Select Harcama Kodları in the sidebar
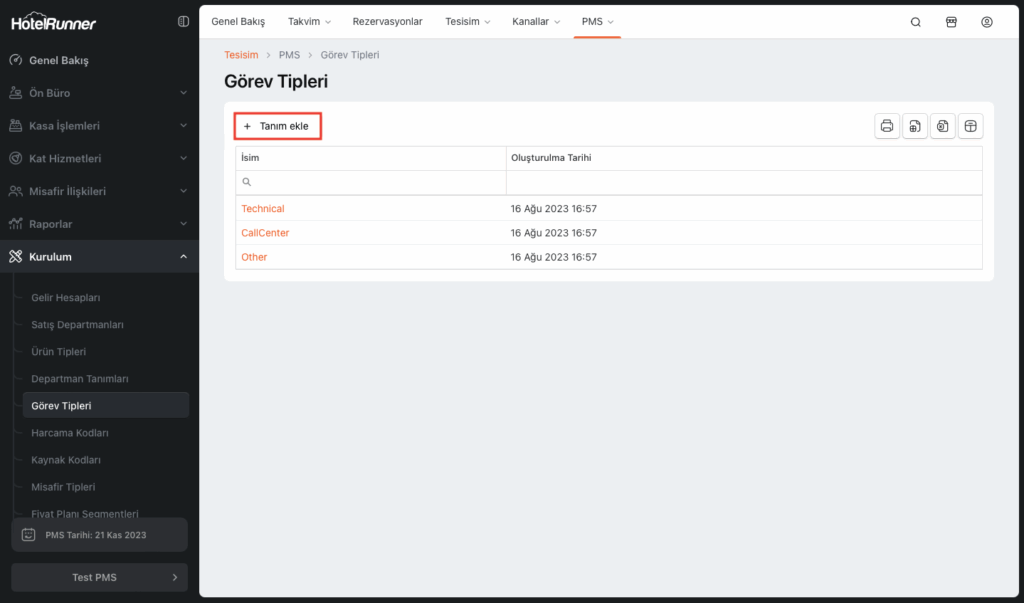 [x=70, y=433]
